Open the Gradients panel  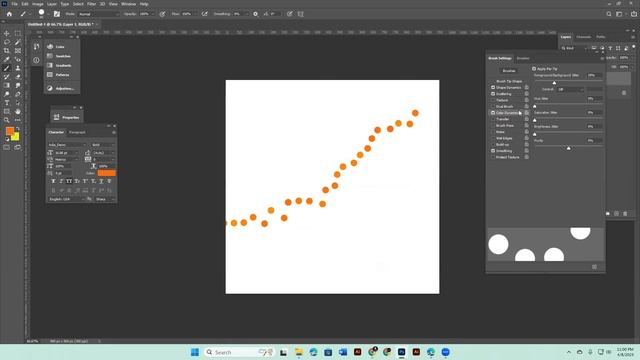click(x=59, y=65)
